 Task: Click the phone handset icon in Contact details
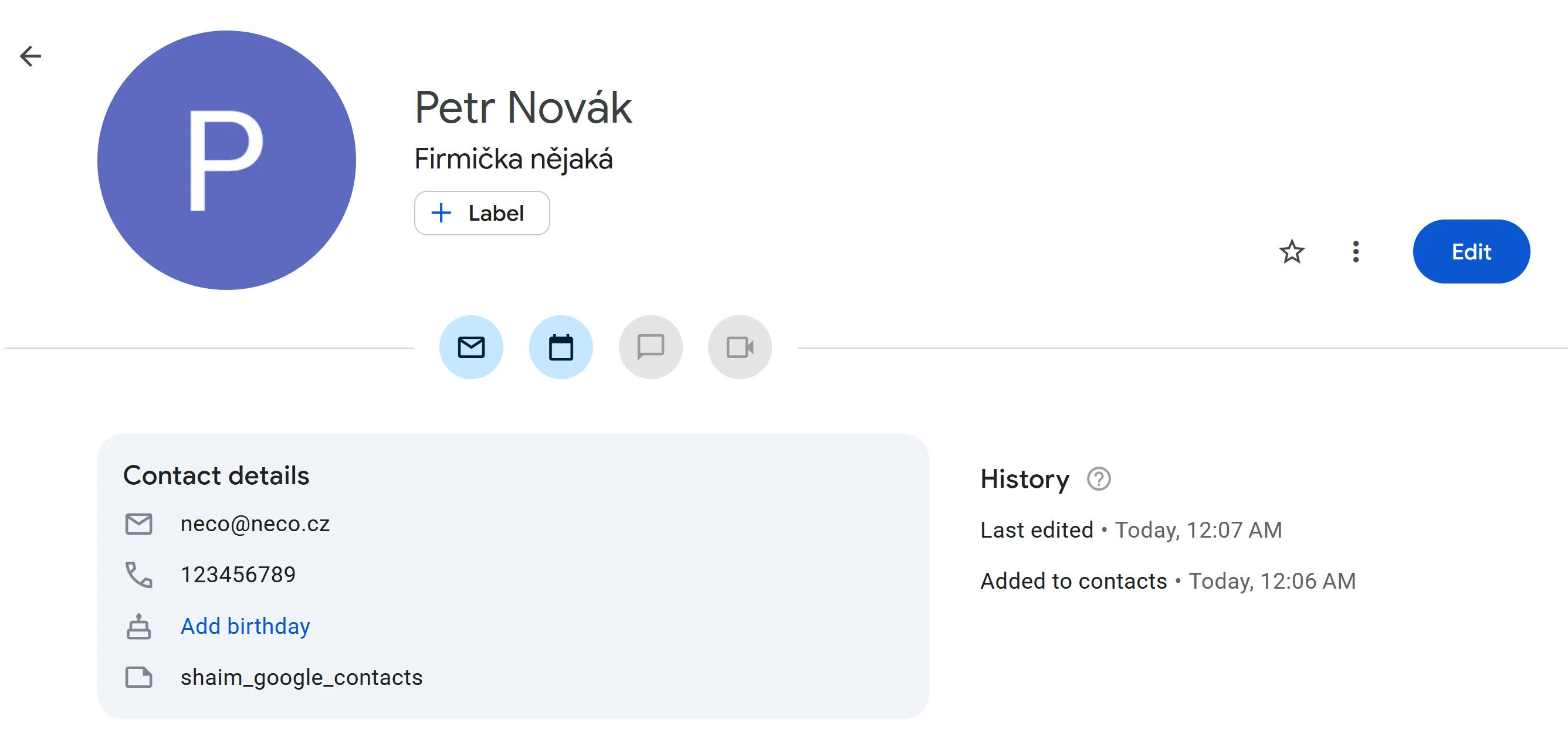tap(139, 574)
